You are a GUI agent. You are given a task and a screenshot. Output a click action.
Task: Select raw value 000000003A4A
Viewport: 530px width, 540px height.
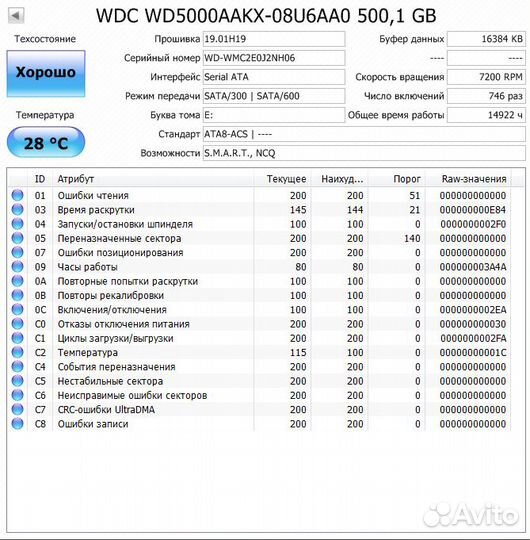473,267
